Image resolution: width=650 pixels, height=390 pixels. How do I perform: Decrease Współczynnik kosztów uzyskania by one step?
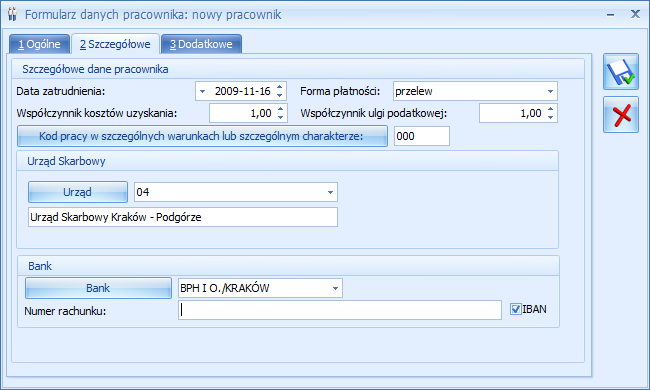[281, 117]
